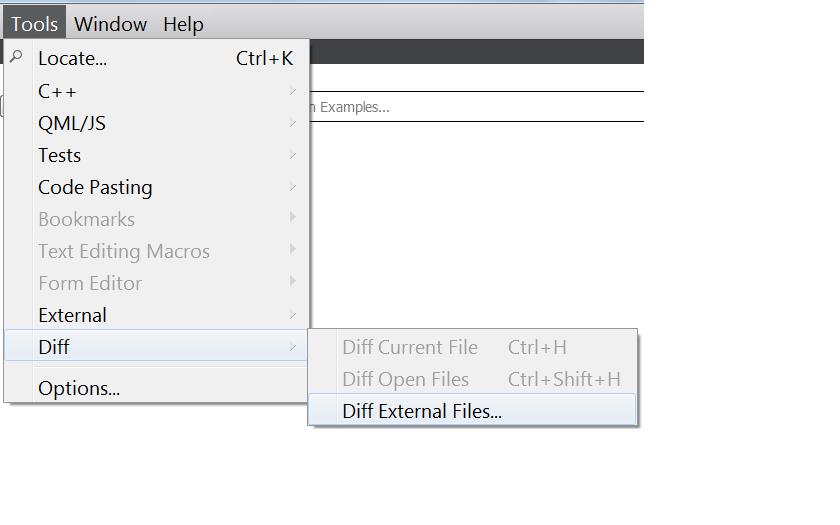This screenshot has width=840, height=525.
Task: Expand the Tests submenu arrow
Action: [x=293, y=155]
